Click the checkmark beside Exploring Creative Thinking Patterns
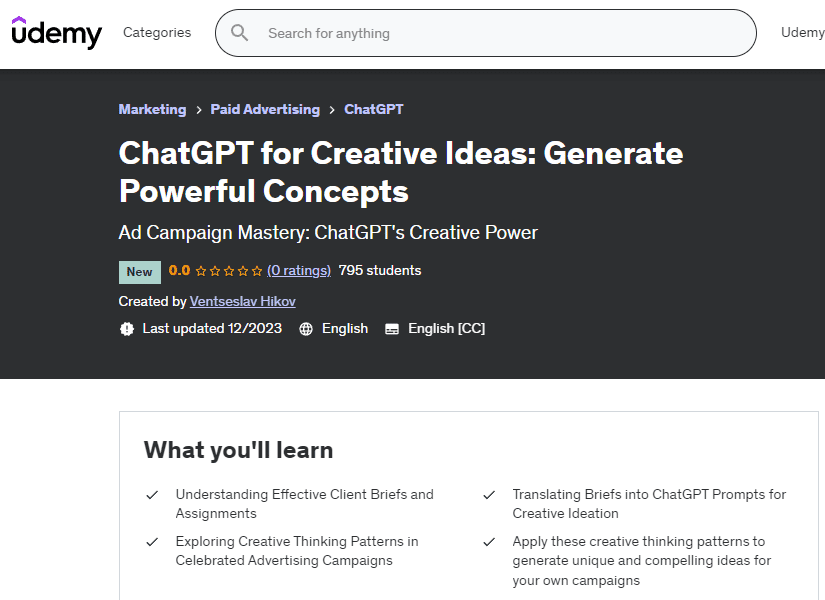Image resolution: width=825 pixels, height=600 pixels. point(152,542)
